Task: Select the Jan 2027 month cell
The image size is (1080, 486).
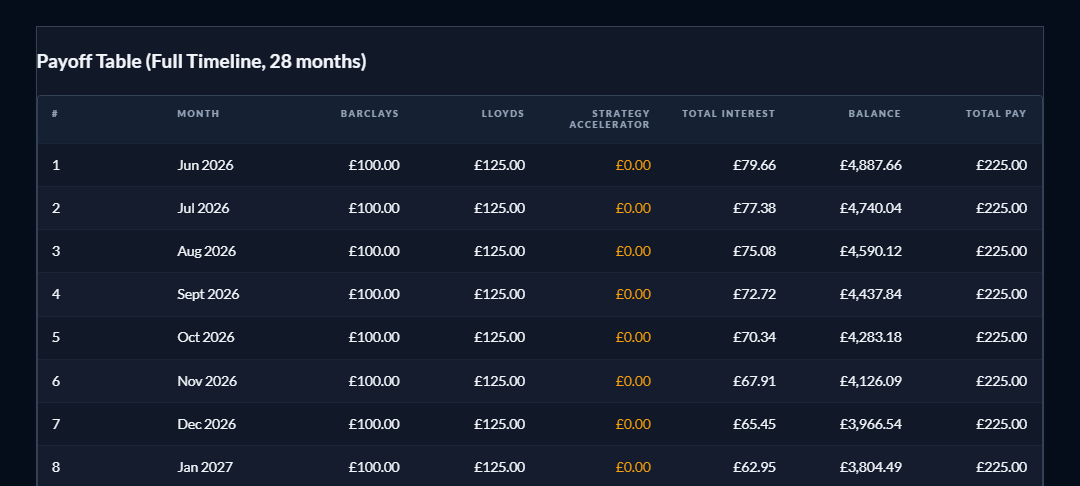Action: pyautogui.click(x=205, y=467)
